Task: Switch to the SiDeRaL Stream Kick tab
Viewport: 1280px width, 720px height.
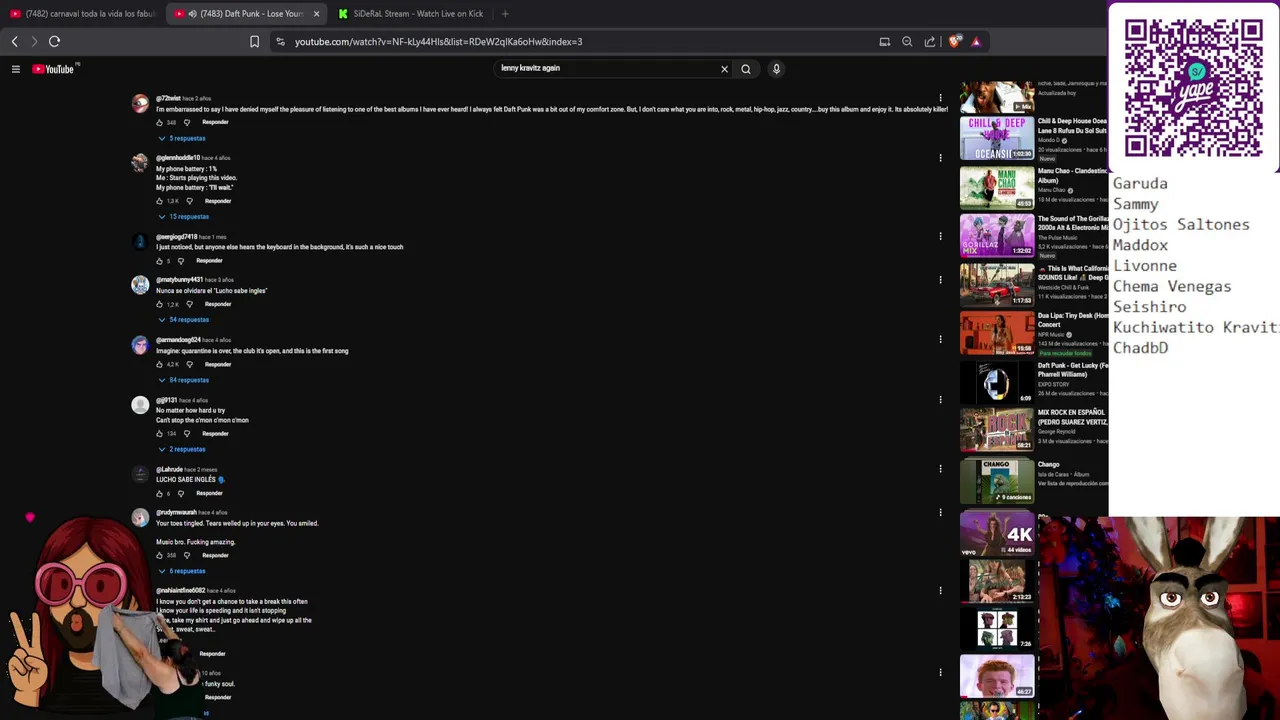Action: (410, 14)
